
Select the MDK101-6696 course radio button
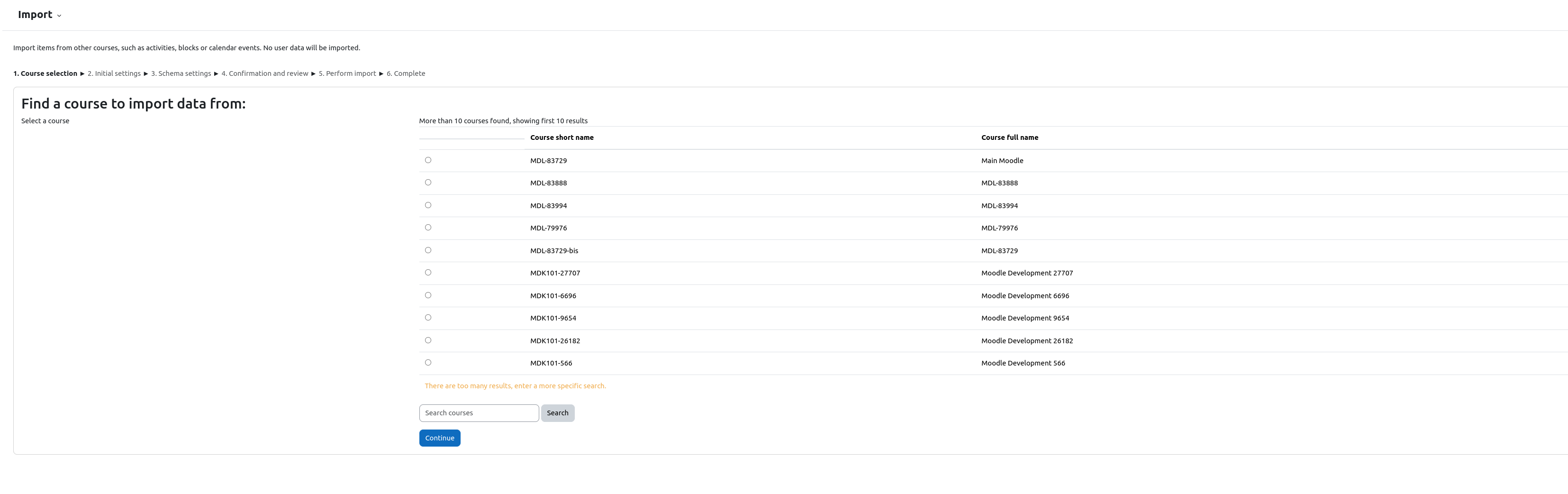428,295
